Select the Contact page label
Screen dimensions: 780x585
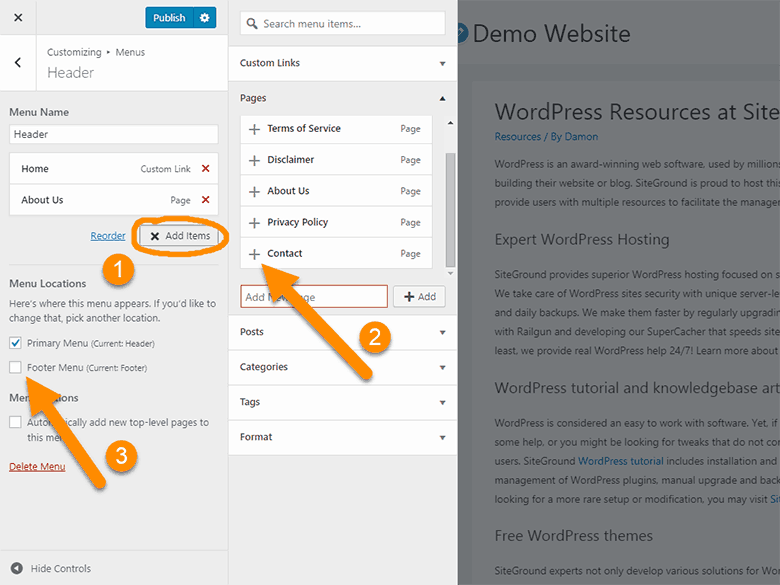click(x=285, y=253)
